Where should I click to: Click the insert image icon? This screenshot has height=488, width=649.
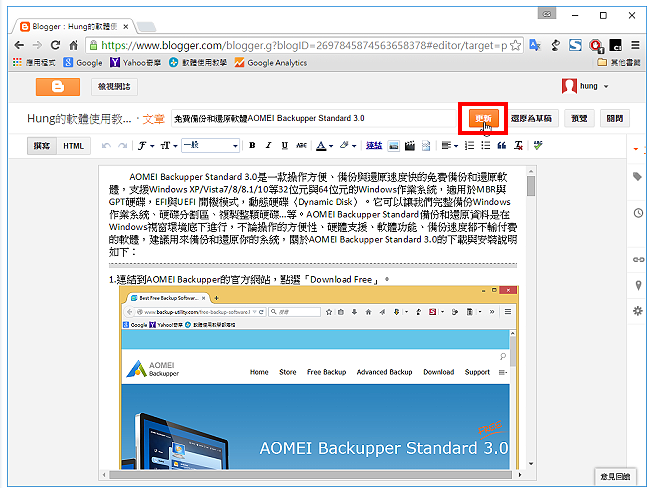click(x=394, y=146)
